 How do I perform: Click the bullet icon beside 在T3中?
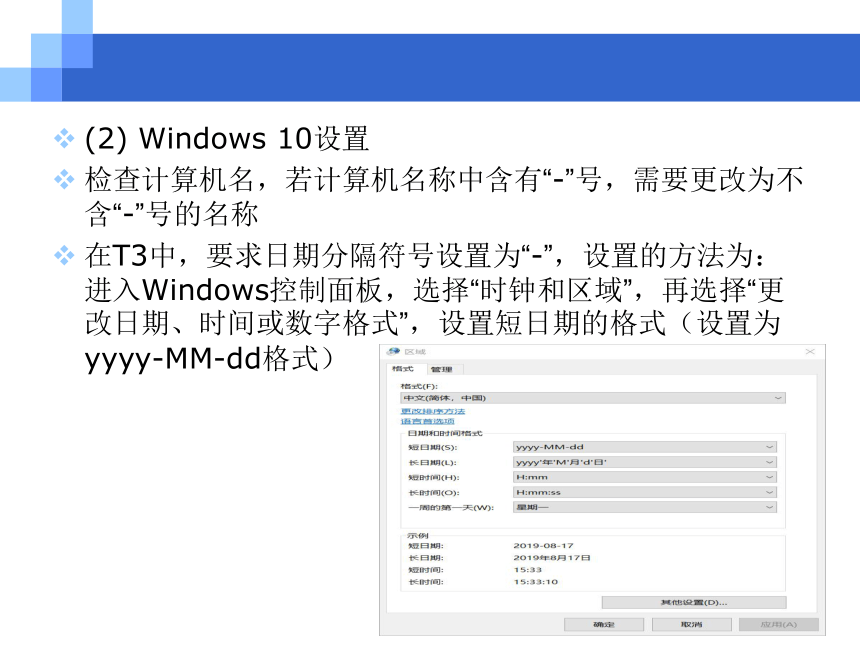pyautogui.click(x=64, y=255)
